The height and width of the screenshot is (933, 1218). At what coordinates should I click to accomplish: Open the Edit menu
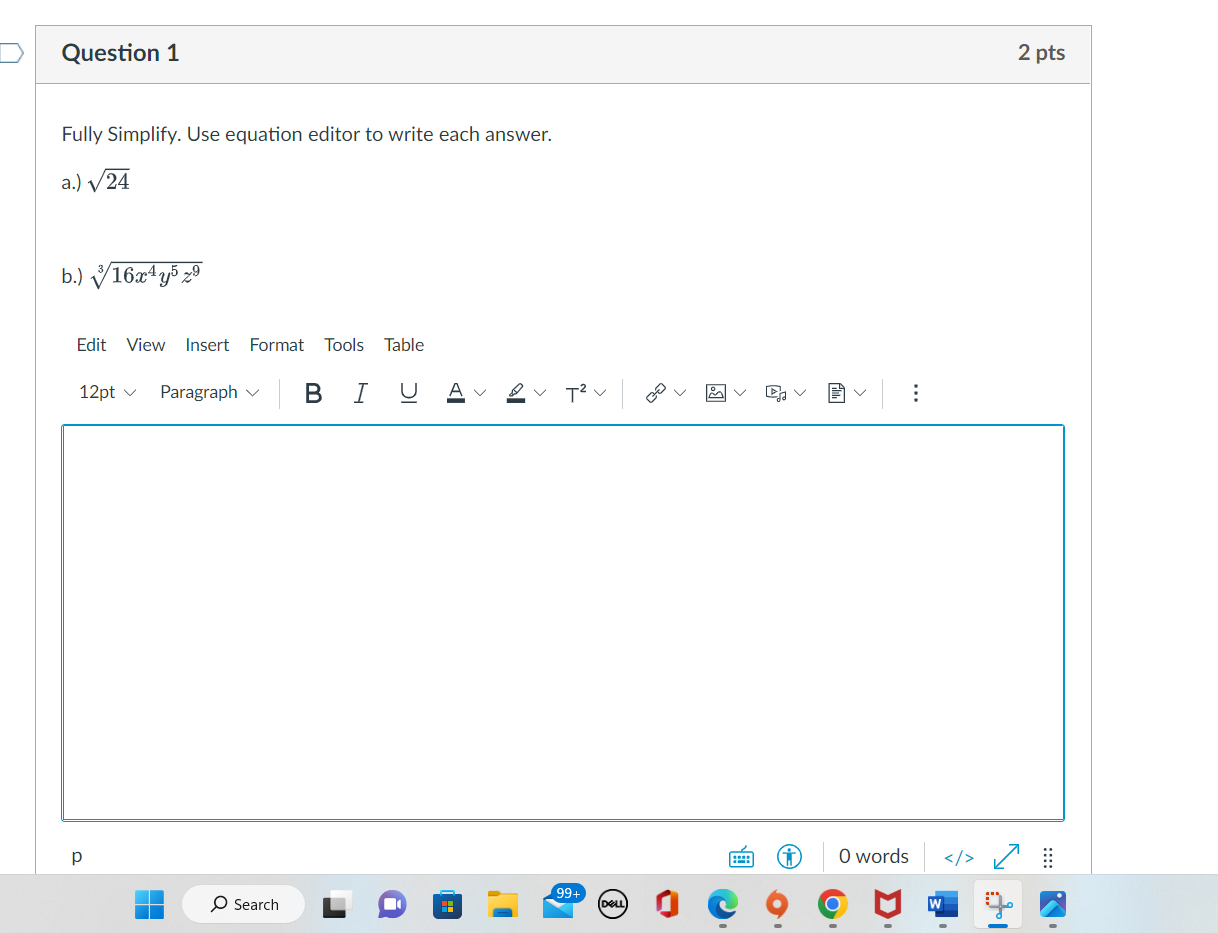point(91,345)
